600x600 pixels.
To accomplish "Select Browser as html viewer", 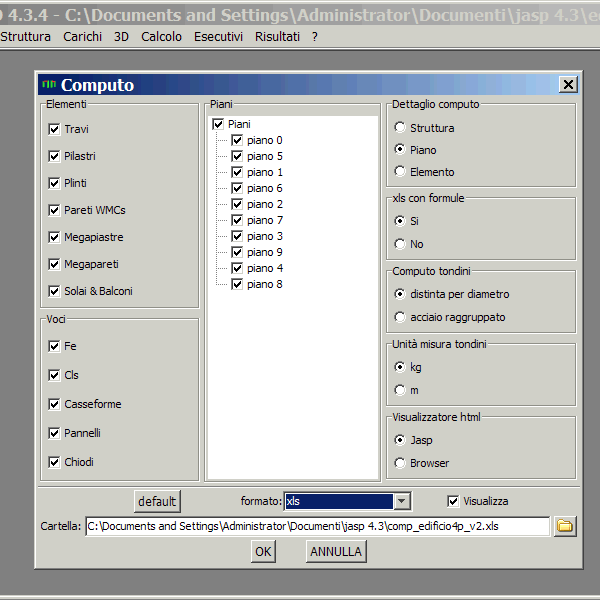I will pyautogui.click(x=399, y=463).
